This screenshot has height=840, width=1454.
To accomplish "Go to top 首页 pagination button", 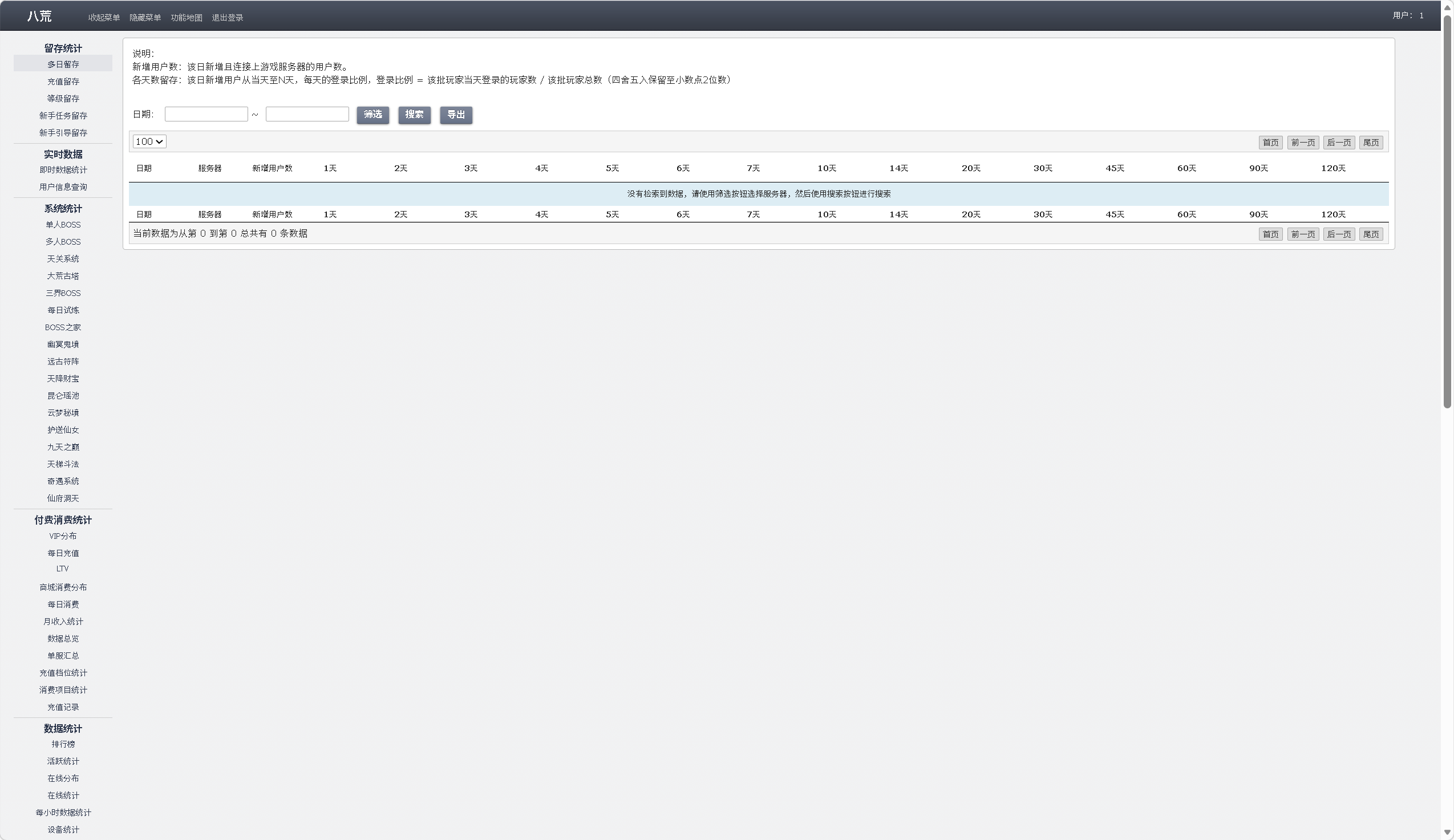I will tap(1270, 143).
